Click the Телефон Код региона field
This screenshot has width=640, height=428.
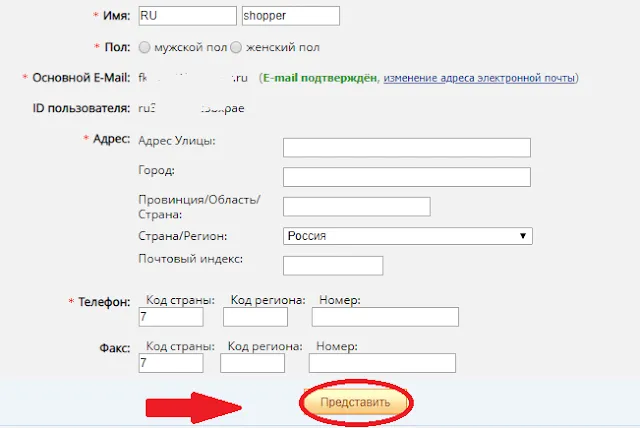point(256,317)
